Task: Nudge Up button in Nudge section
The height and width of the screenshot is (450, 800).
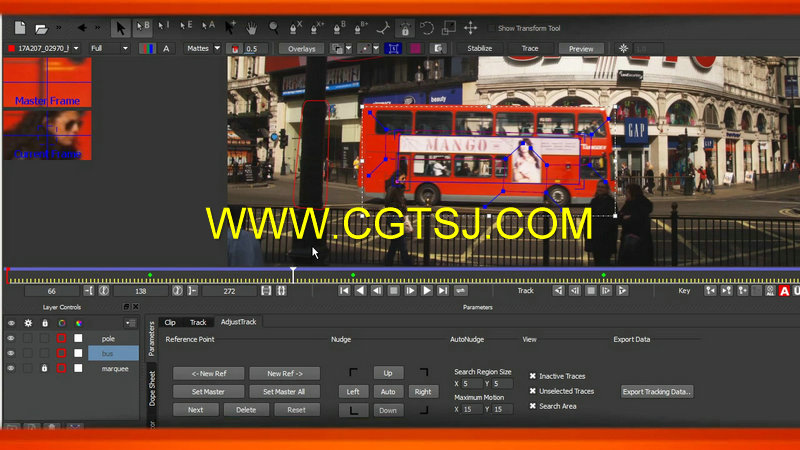Action: click(x=388, y=373)
